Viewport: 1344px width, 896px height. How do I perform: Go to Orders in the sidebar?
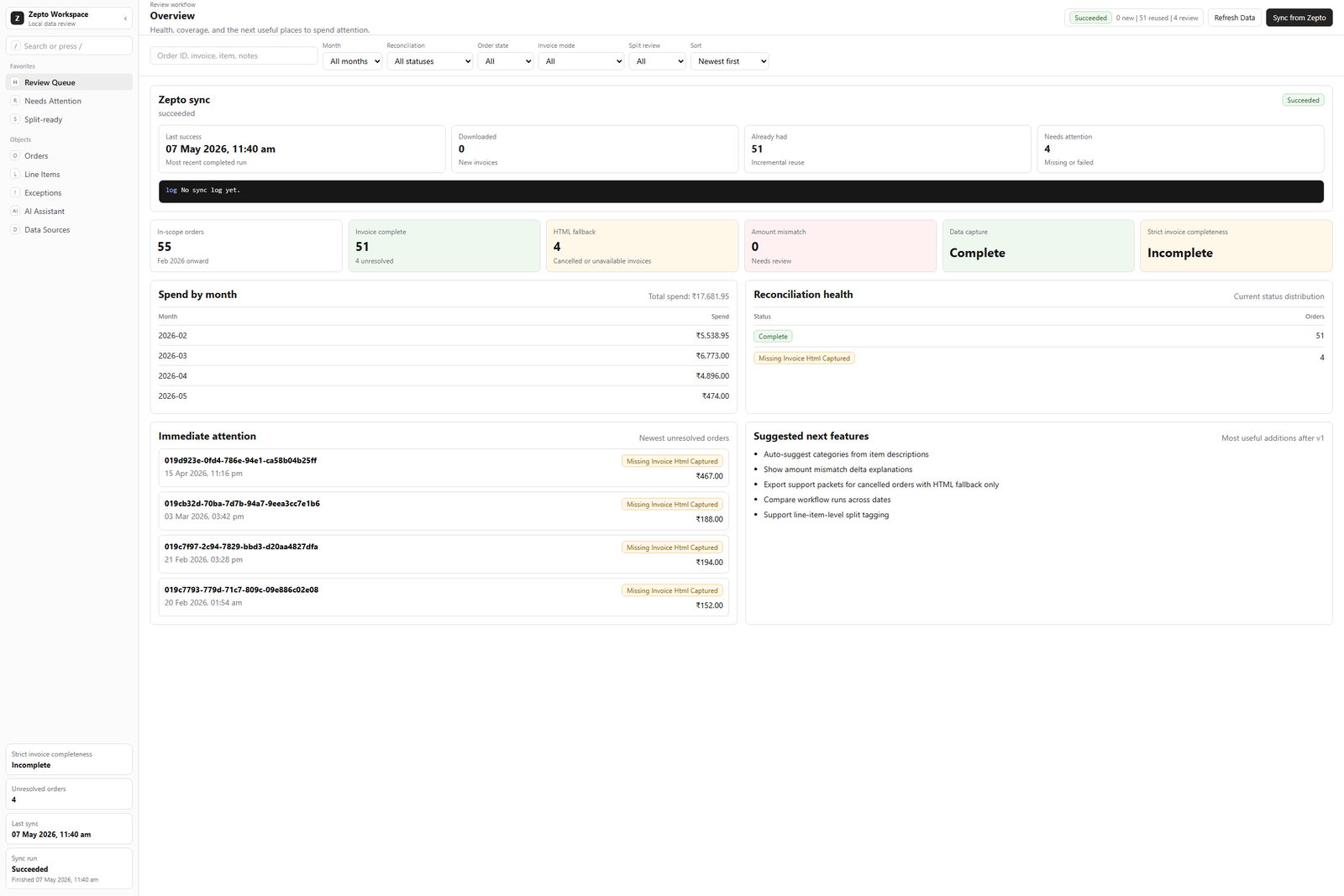click(69, 155)
